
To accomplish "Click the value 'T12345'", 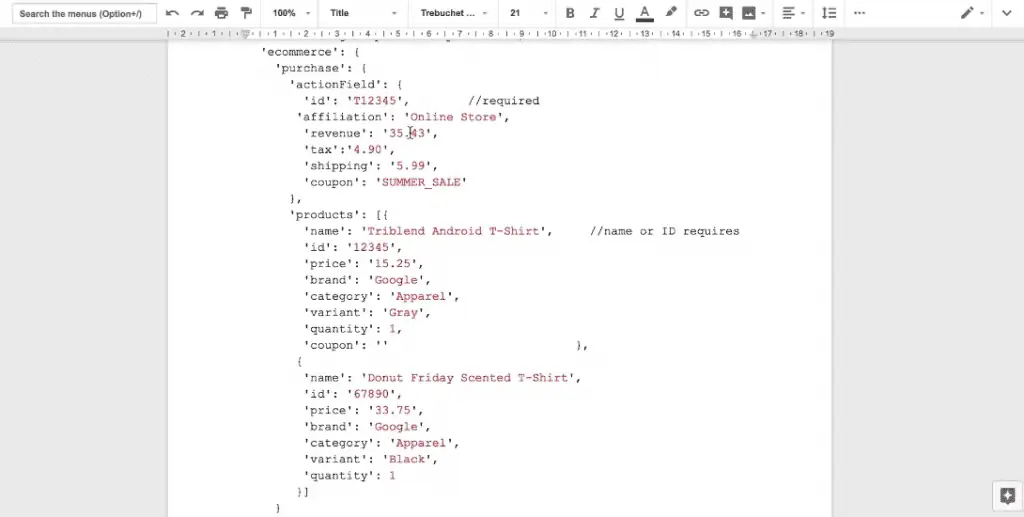I will (x=374, y=101).
